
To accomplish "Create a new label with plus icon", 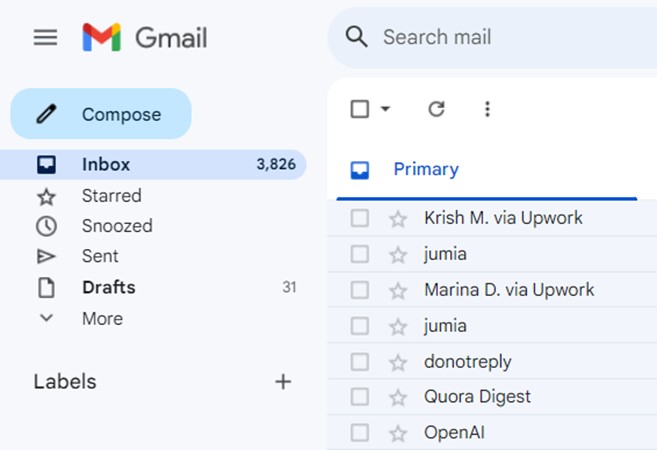I will point(283,381).
